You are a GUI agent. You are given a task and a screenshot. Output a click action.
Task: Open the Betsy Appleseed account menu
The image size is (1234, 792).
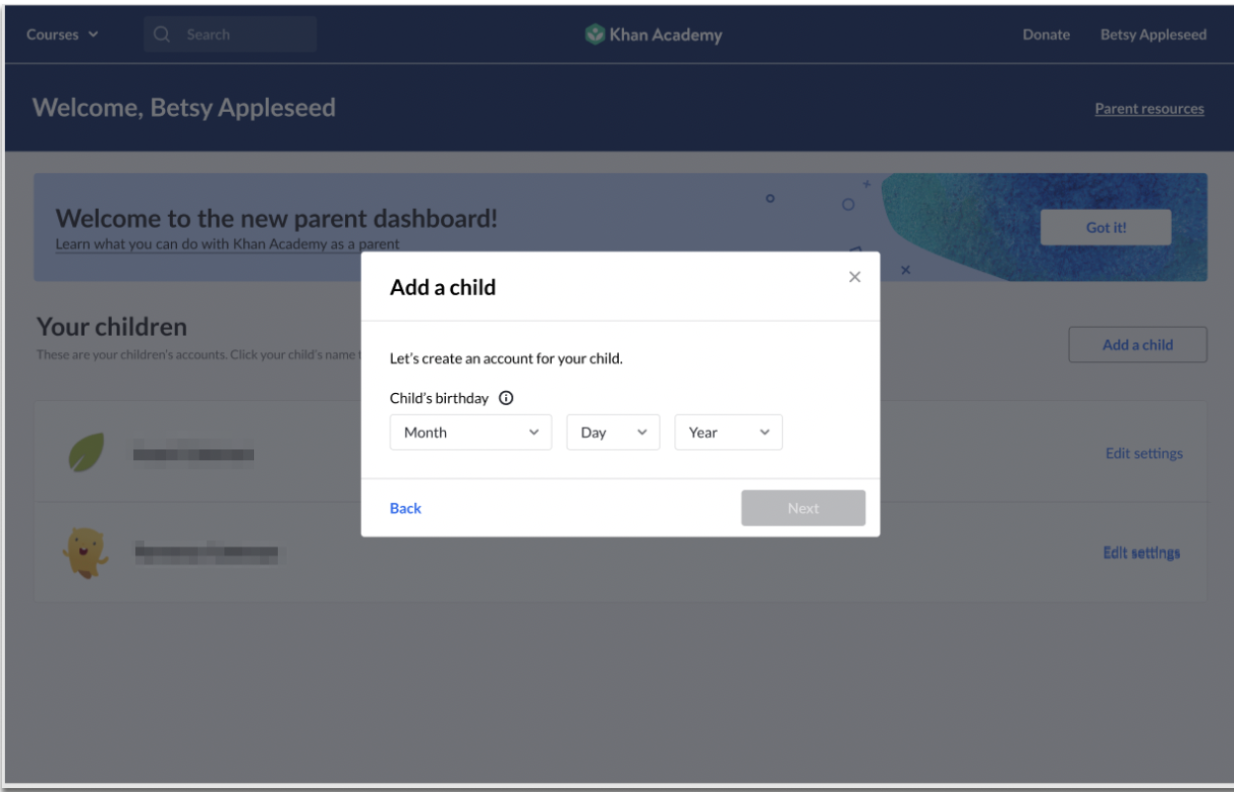click(x=1153, y=35)
